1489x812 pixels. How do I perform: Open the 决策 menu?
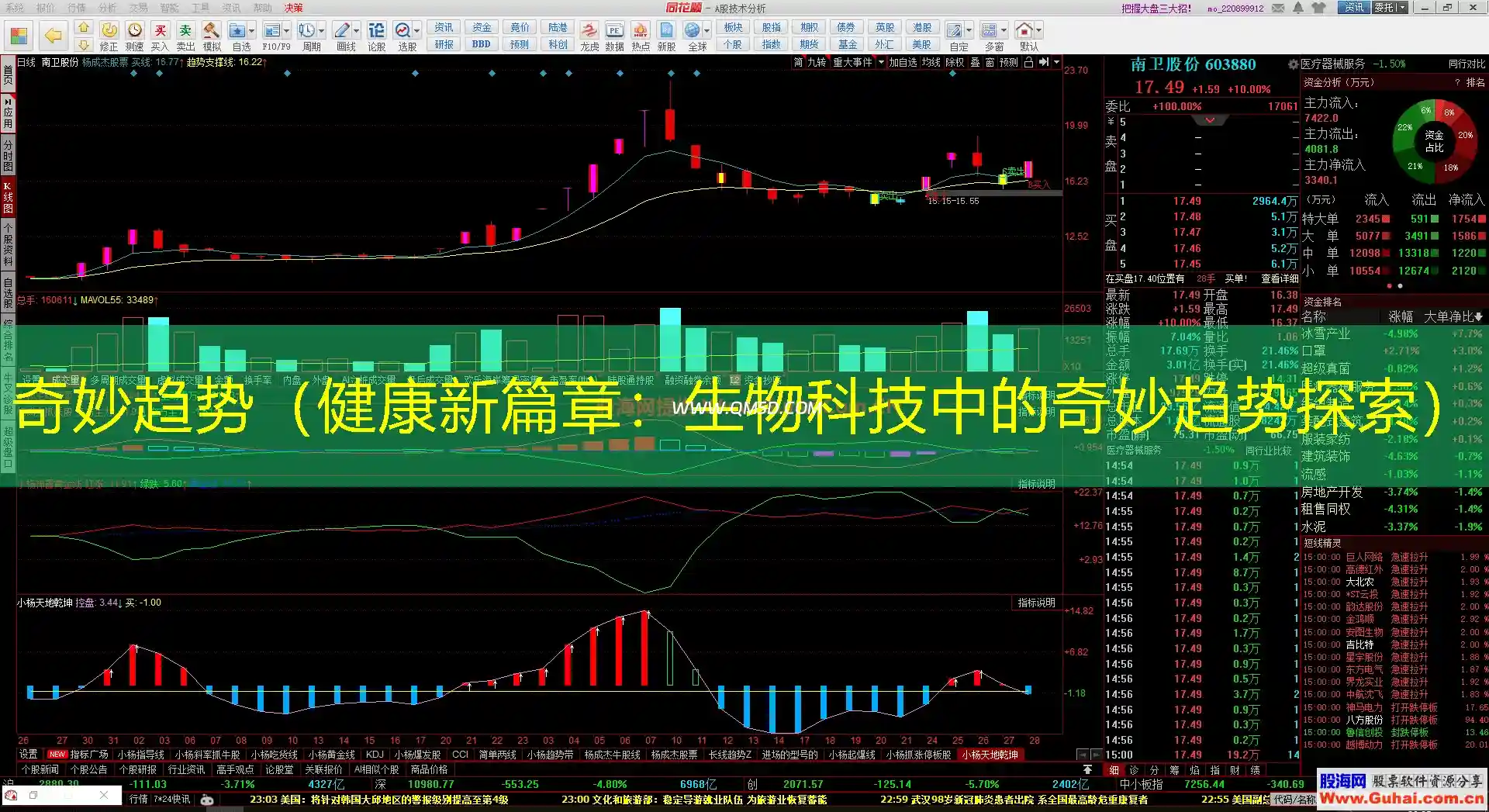[293, 8]
